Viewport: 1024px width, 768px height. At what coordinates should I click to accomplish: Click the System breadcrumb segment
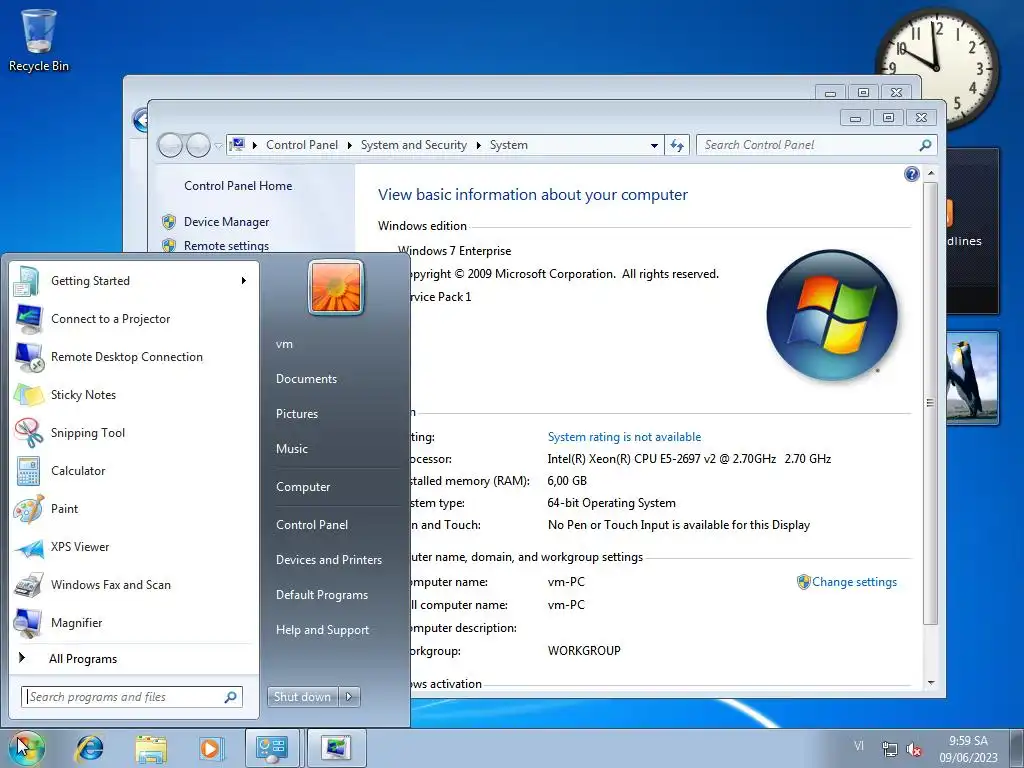509,145
